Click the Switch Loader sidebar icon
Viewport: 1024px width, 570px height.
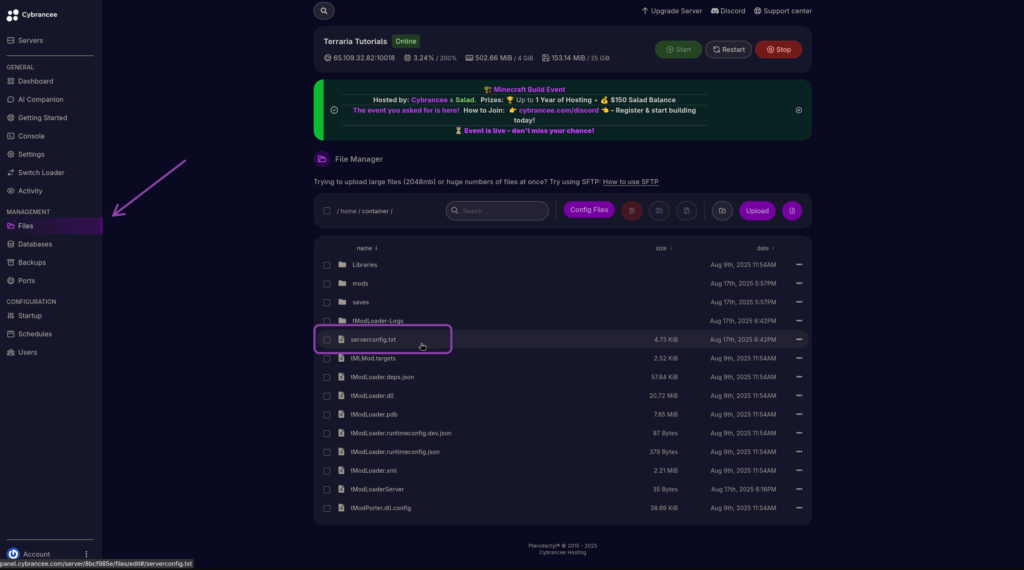(10, 172)
